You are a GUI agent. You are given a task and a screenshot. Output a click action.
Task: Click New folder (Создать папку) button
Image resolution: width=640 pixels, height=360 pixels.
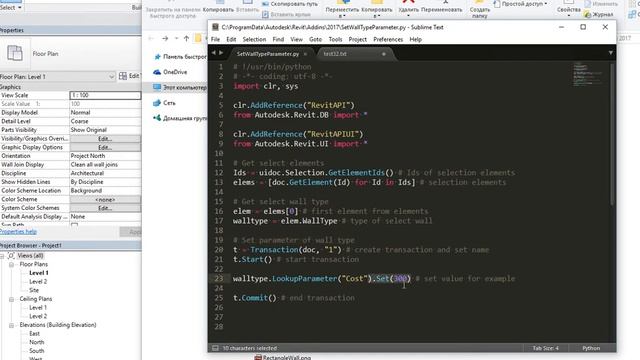click(480, 9)
